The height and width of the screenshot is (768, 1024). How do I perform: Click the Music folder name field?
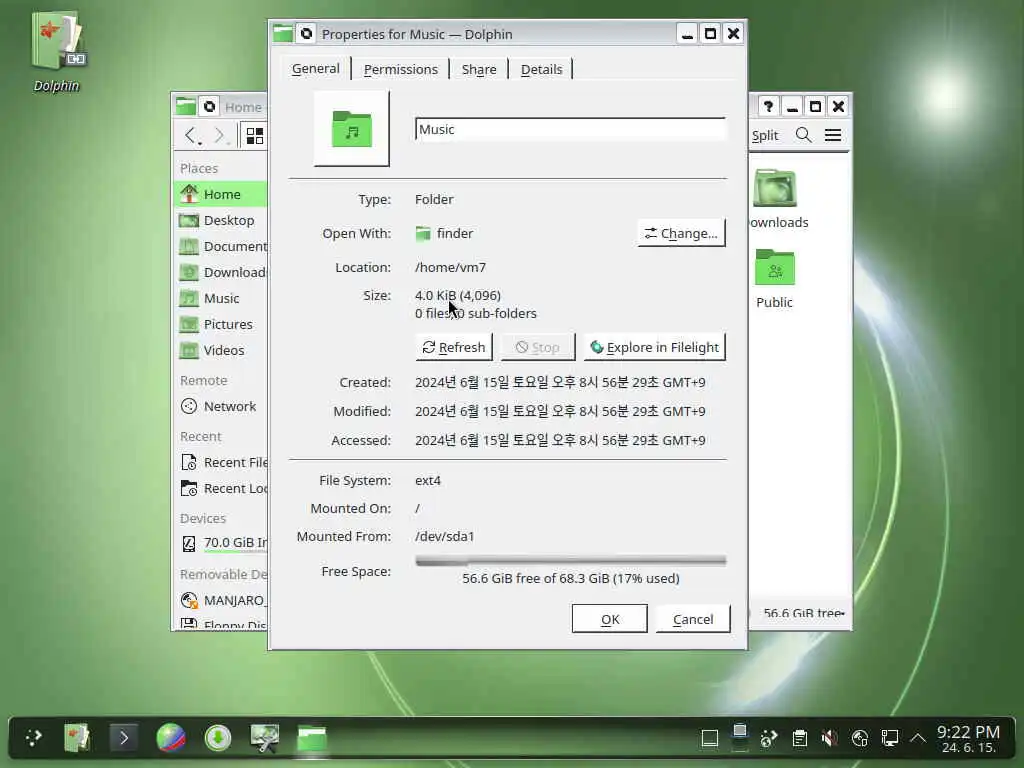point(570,129)
